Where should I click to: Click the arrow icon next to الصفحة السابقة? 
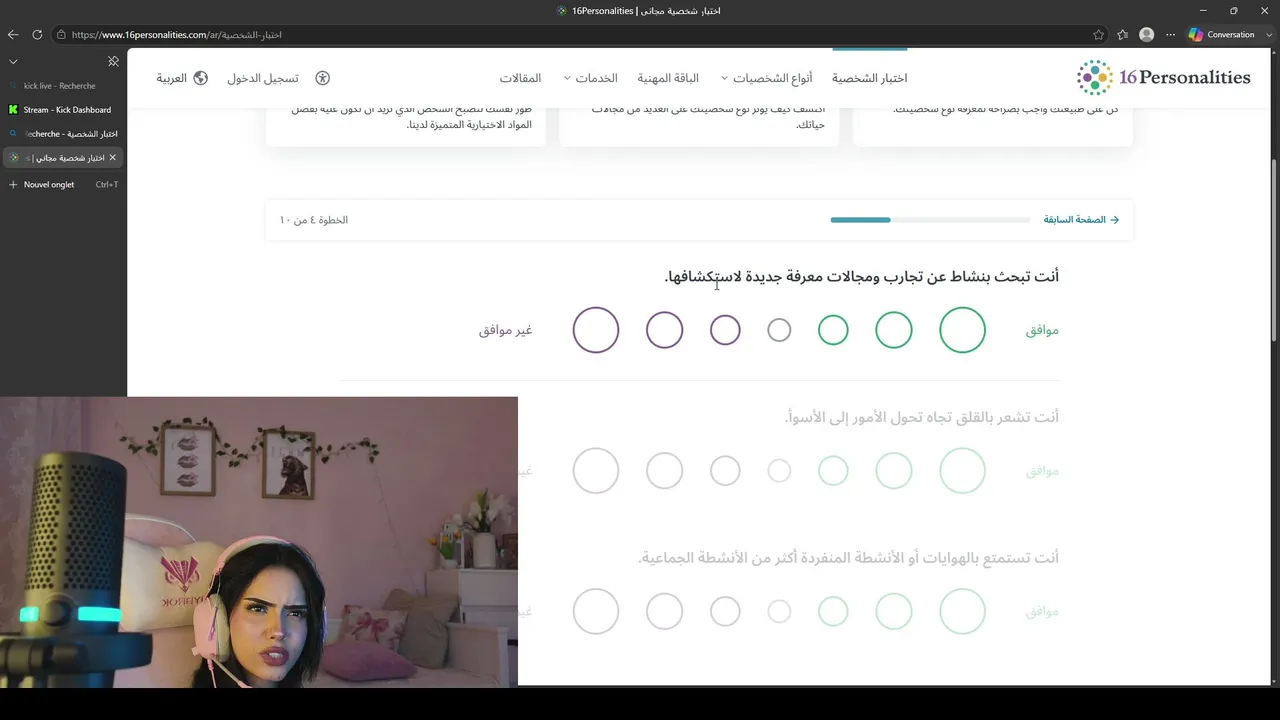point(1114,220)
